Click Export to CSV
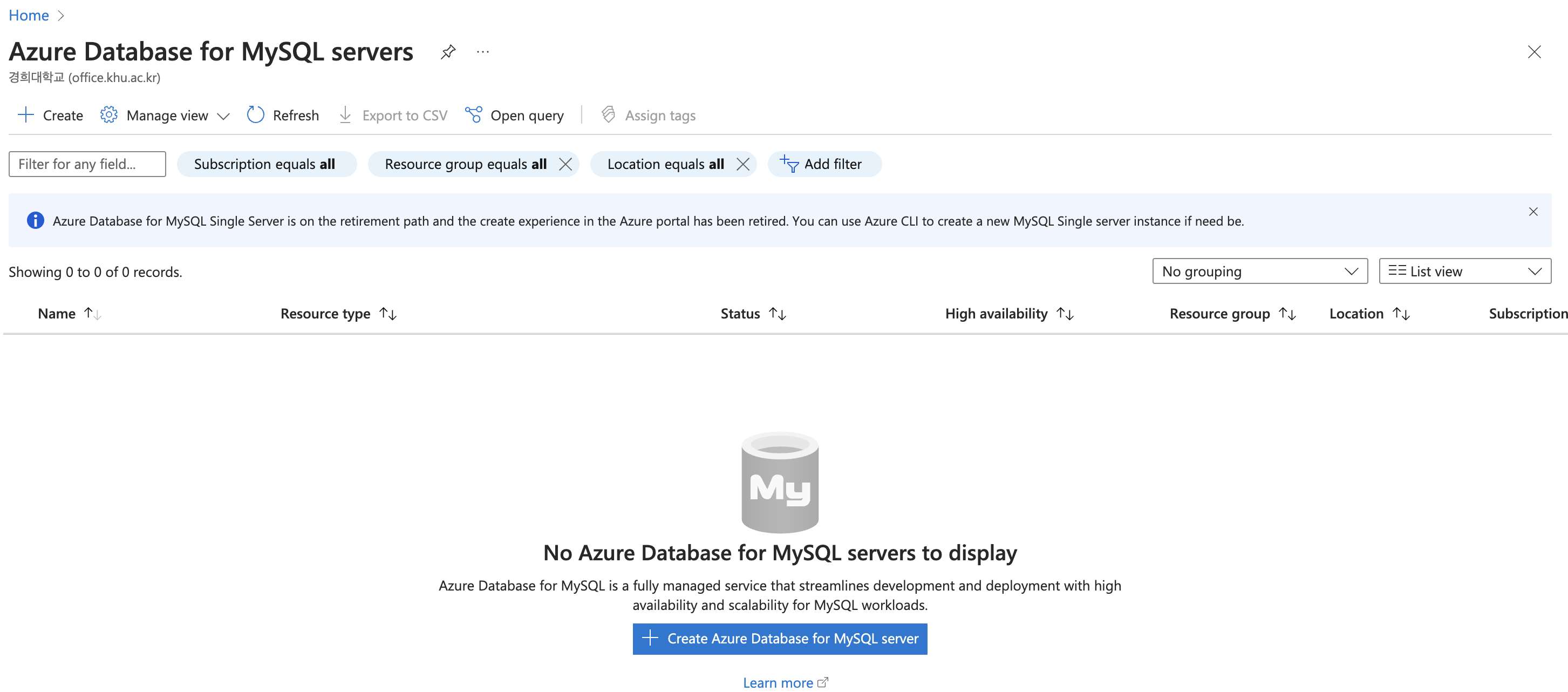This screenshot has width=1568, height=692. pos(393,115)
